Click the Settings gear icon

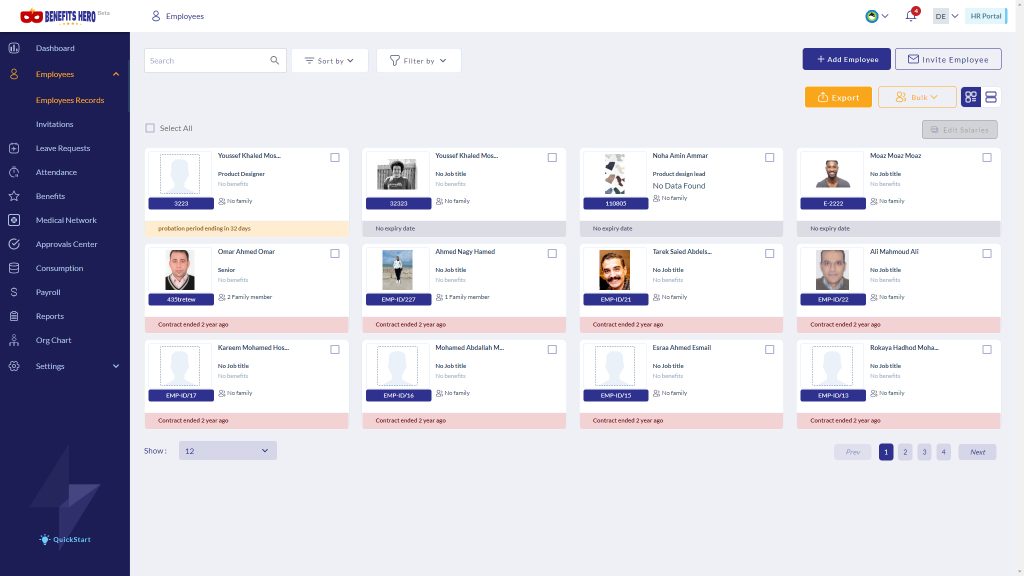(x=14, y=366)
